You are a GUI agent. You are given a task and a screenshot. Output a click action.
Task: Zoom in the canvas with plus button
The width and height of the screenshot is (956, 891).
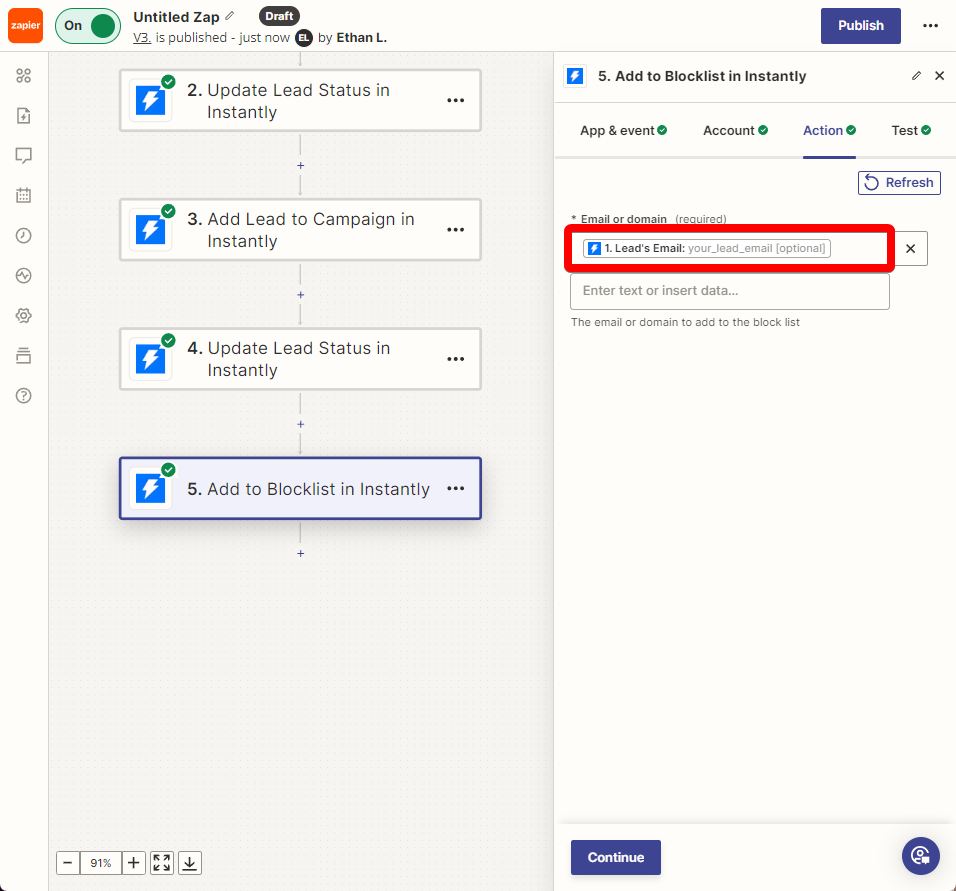click(x=134, y=863)
